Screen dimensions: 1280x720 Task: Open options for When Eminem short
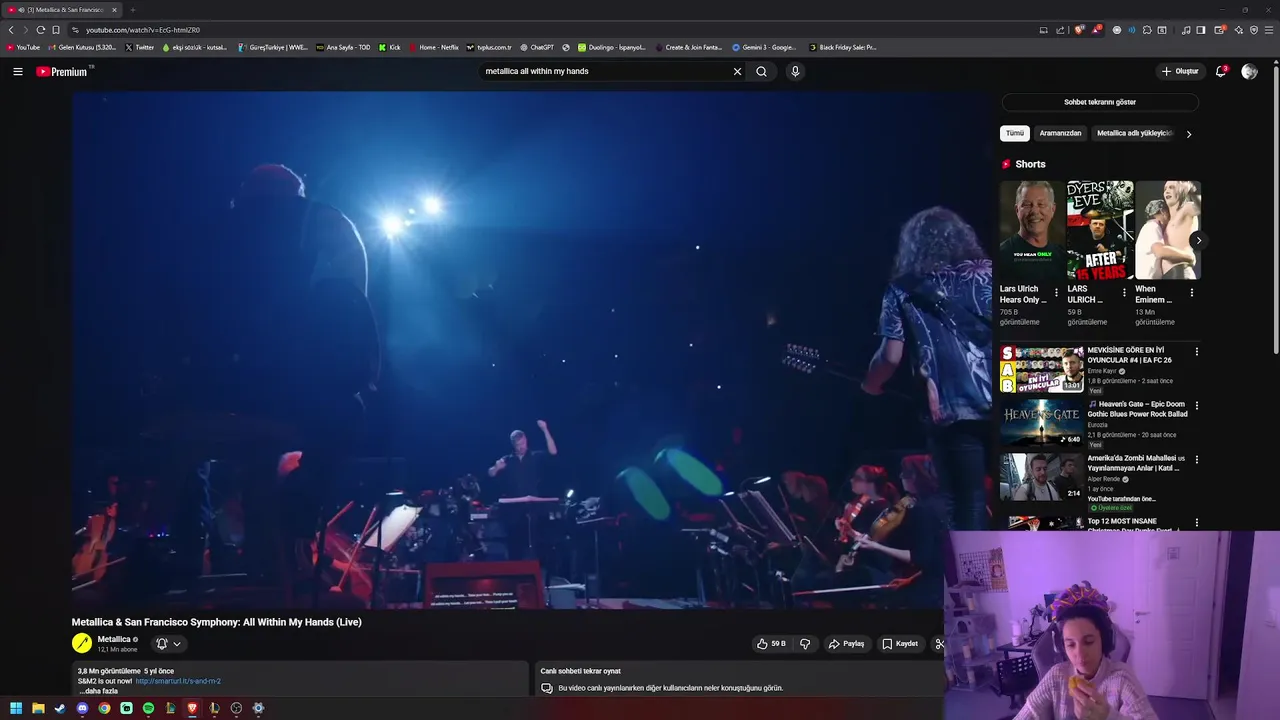[1191, 293]
